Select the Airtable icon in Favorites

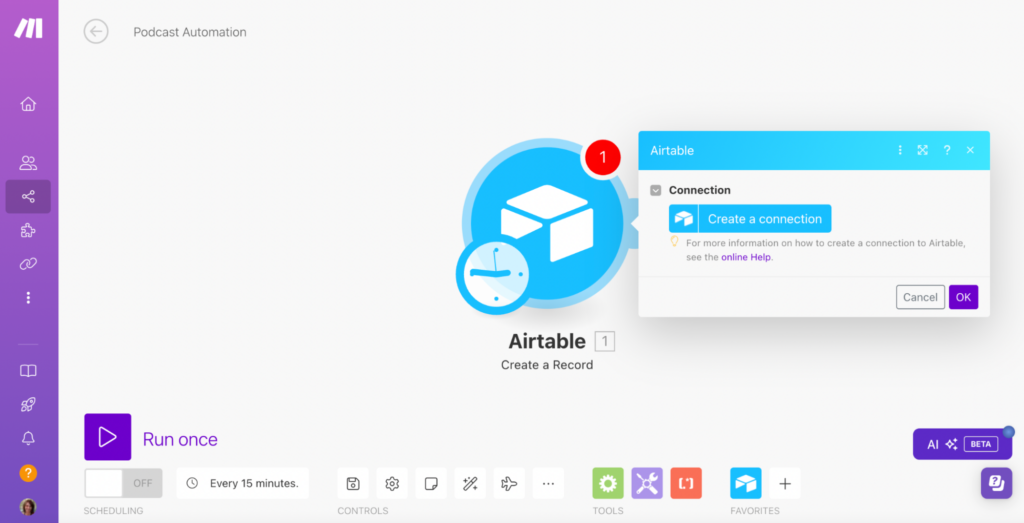pyautogui.click(x=745, y=484)
